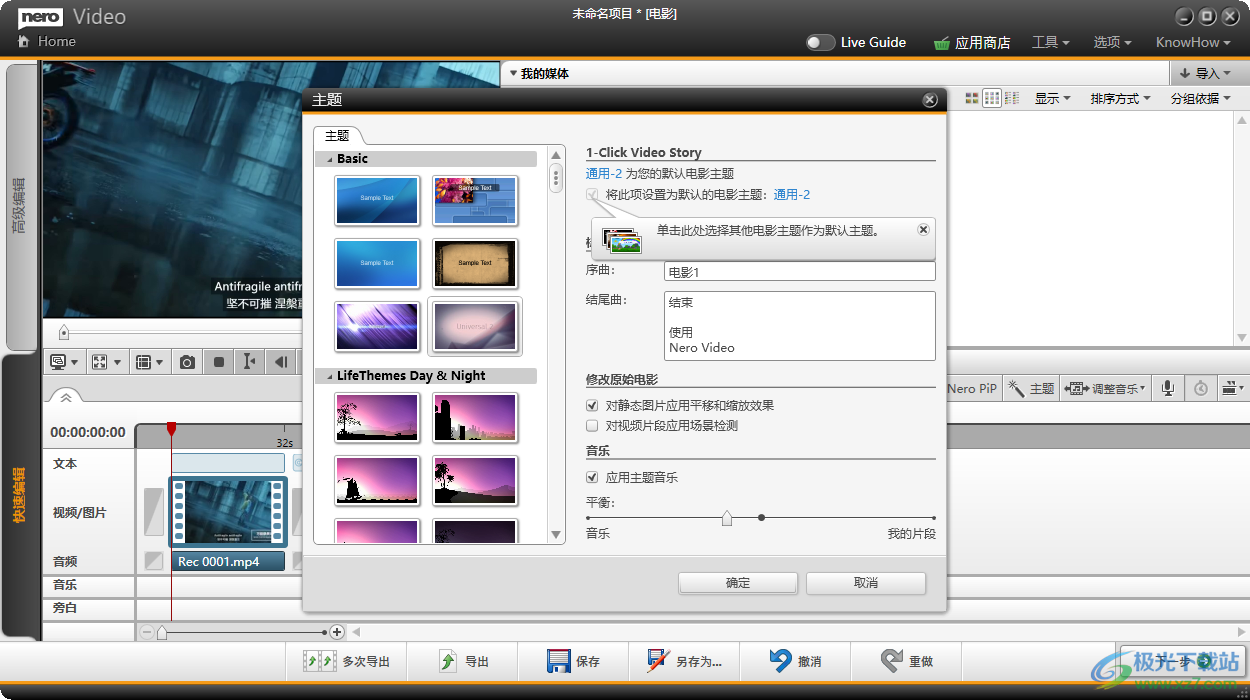1250x700 pixels.
Task: Open the 选项 options menu
Action: click(1112, 42)
